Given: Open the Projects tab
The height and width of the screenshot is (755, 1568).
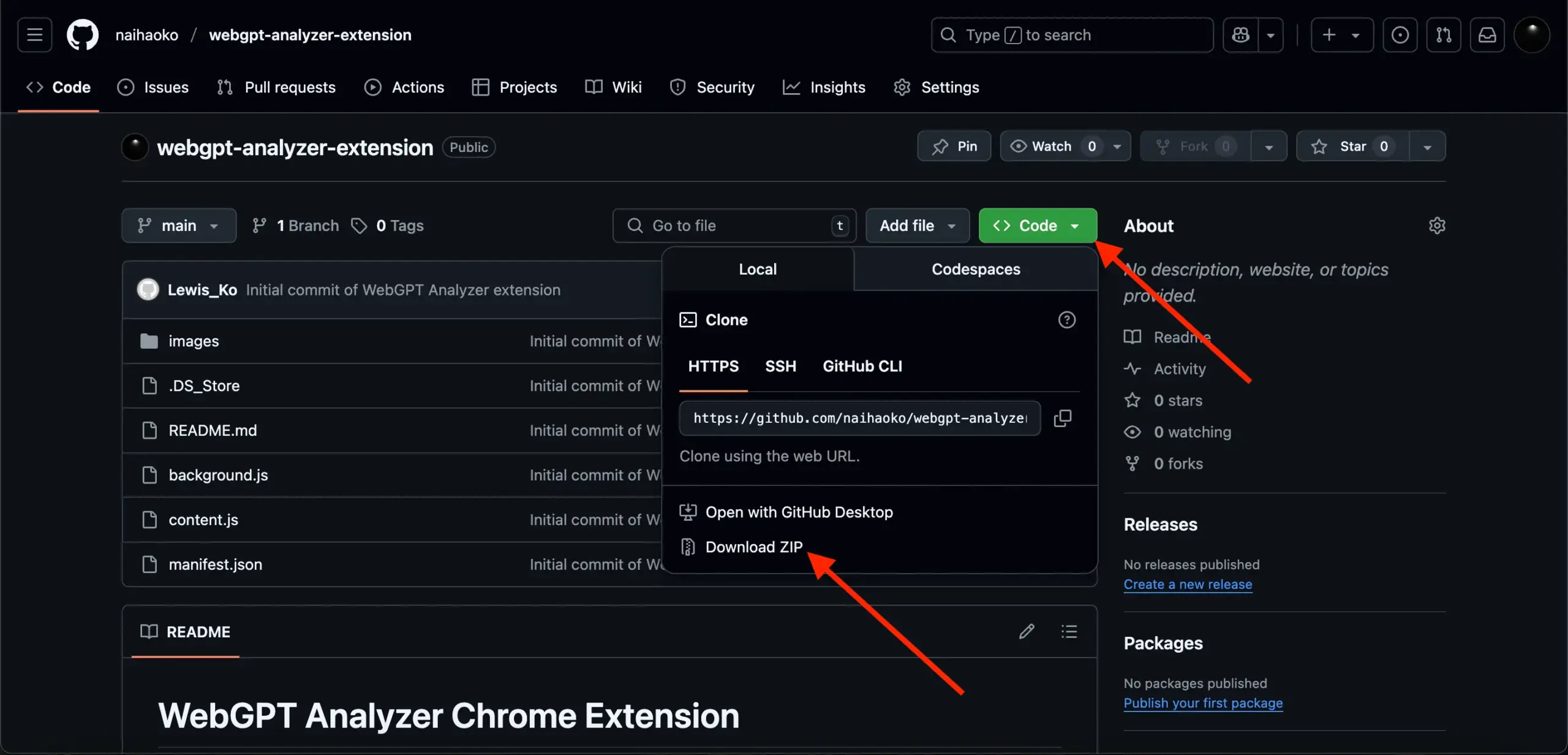Looking at the screenshot, I should coord(514,87).
